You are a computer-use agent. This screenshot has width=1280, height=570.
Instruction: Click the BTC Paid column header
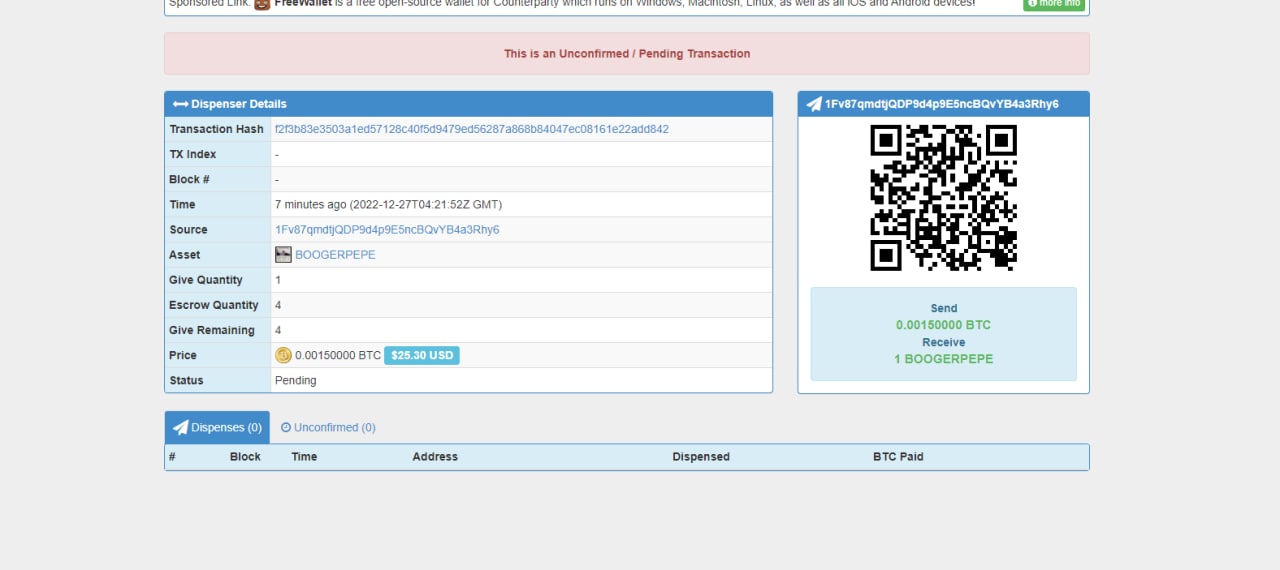click(898, 457)
